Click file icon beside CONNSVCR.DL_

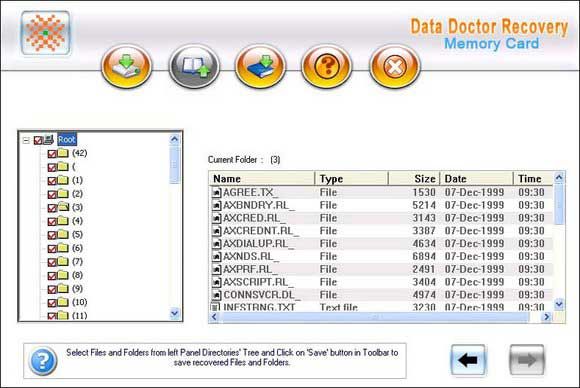click(x=216, y=295)
